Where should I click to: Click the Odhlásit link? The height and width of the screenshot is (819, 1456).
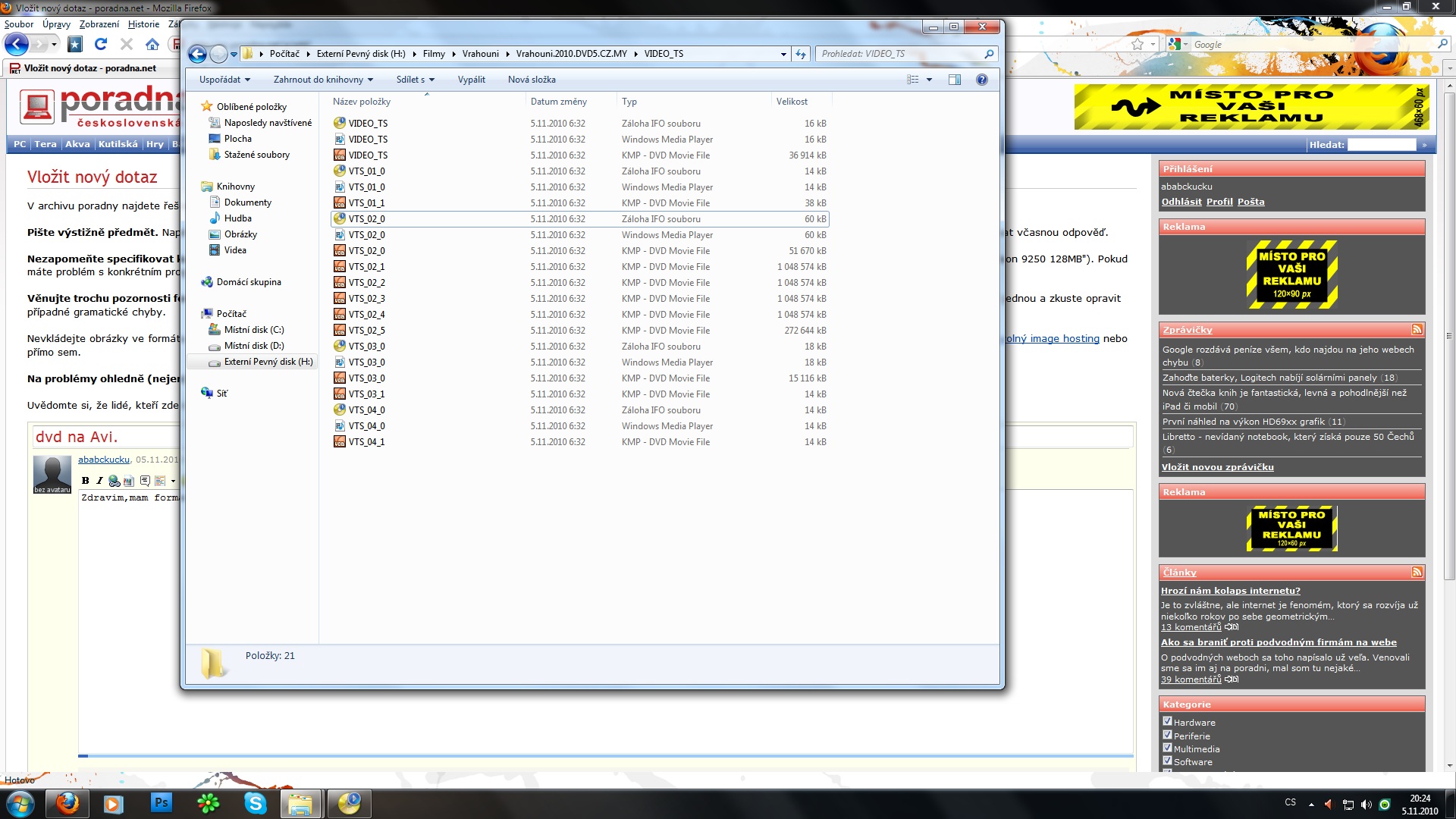1181,202
